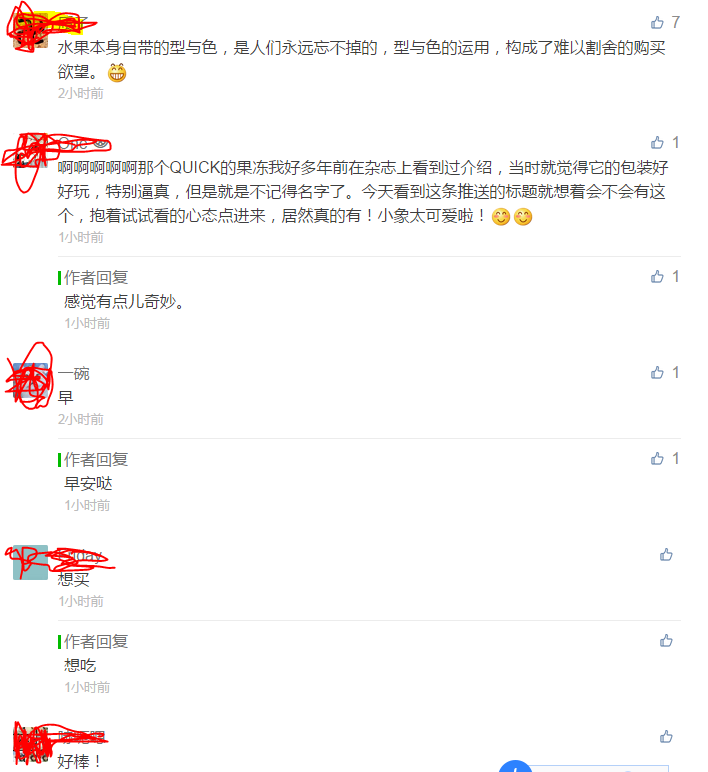Like 一碗's comment 早

657,373
